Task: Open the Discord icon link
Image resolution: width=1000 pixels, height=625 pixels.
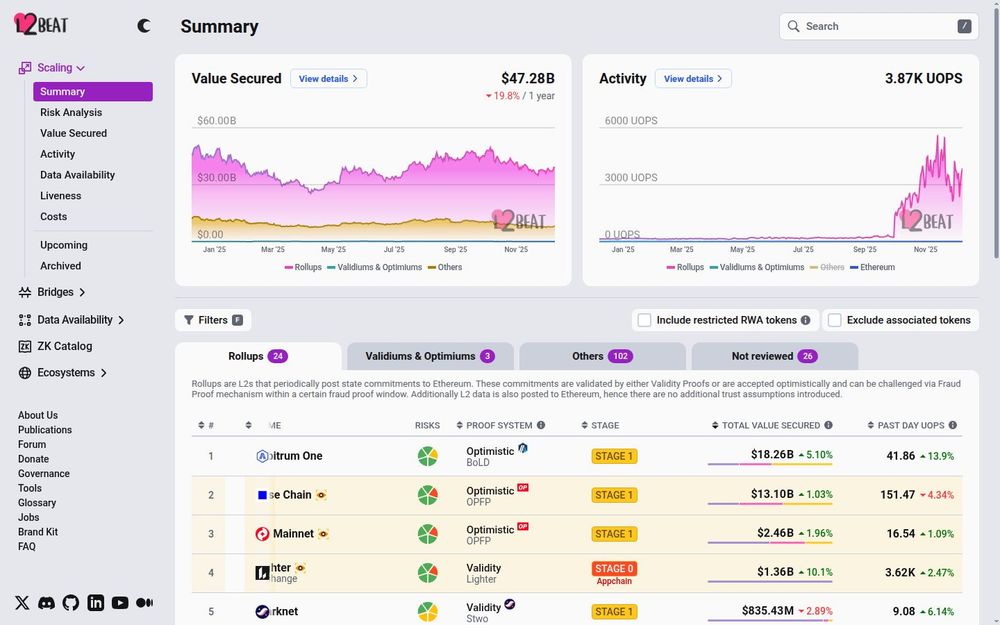Action: click(x=46, y=603)
